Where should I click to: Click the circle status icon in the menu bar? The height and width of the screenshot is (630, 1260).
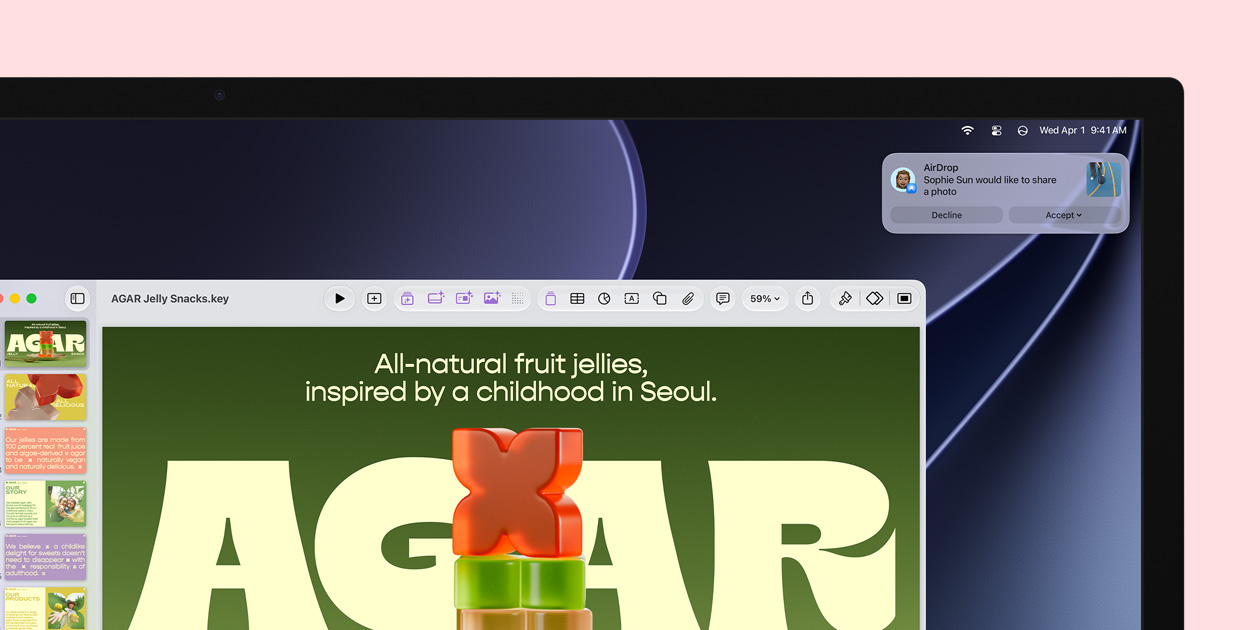tap(1022, 130)
